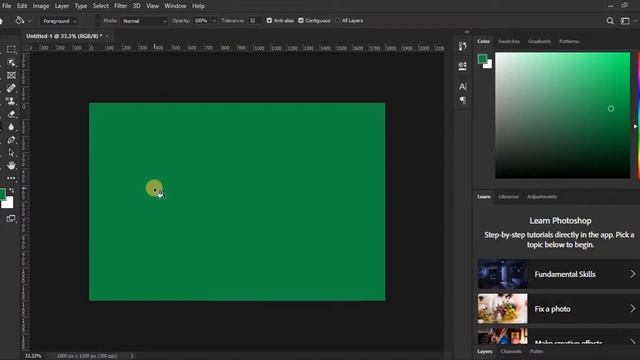
Task: Collapse the panels double-arrow at top
Action: click(467, 32)
